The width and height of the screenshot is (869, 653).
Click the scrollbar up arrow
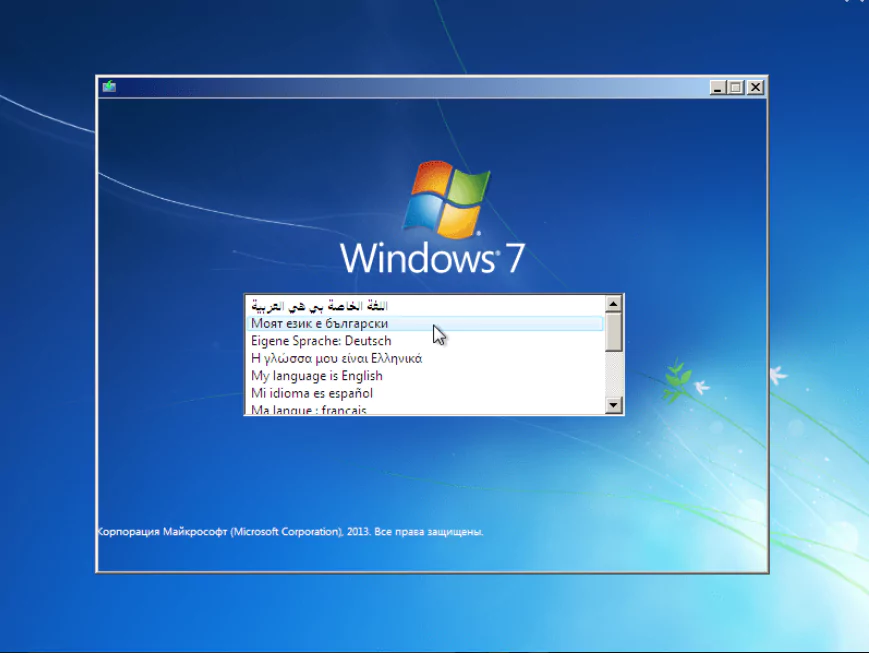tap(613, 303)
